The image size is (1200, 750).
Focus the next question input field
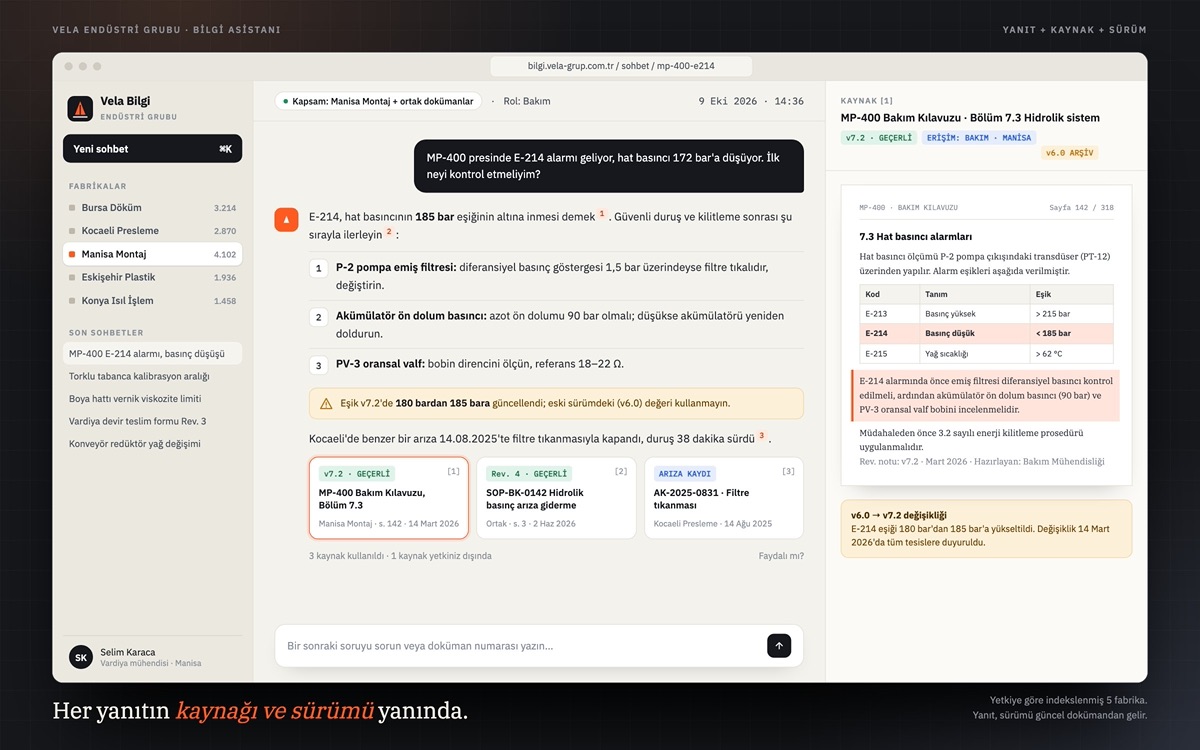520,646
